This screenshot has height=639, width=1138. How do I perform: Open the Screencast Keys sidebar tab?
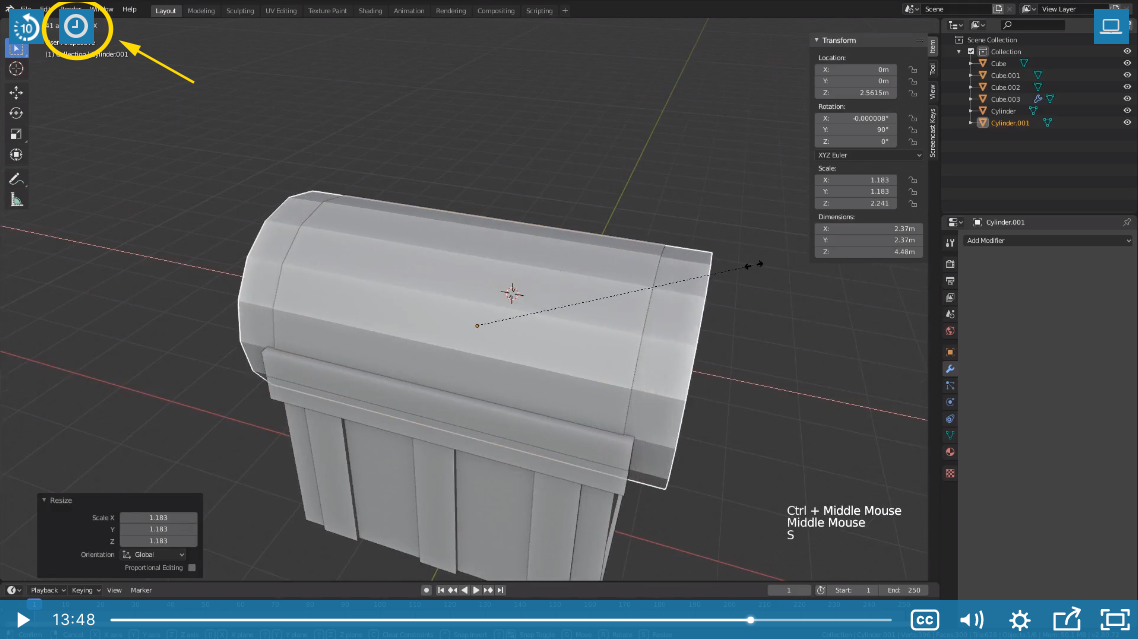(x=933, y=133)
